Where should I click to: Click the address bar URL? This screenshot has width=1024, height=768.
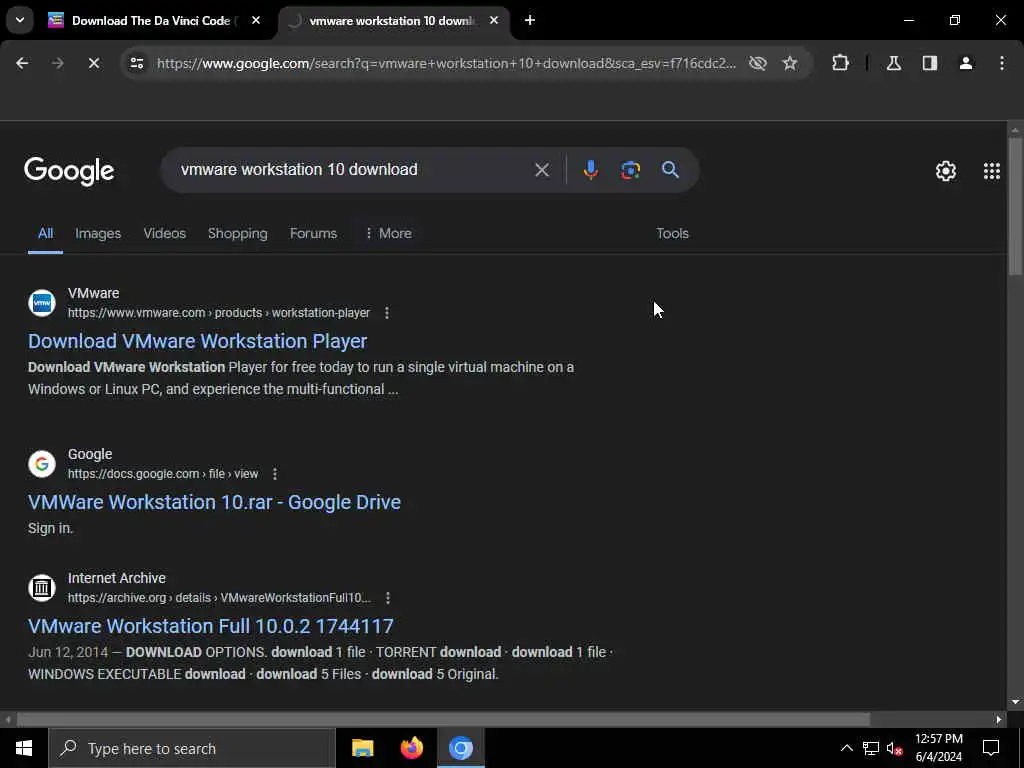[446, 63]
